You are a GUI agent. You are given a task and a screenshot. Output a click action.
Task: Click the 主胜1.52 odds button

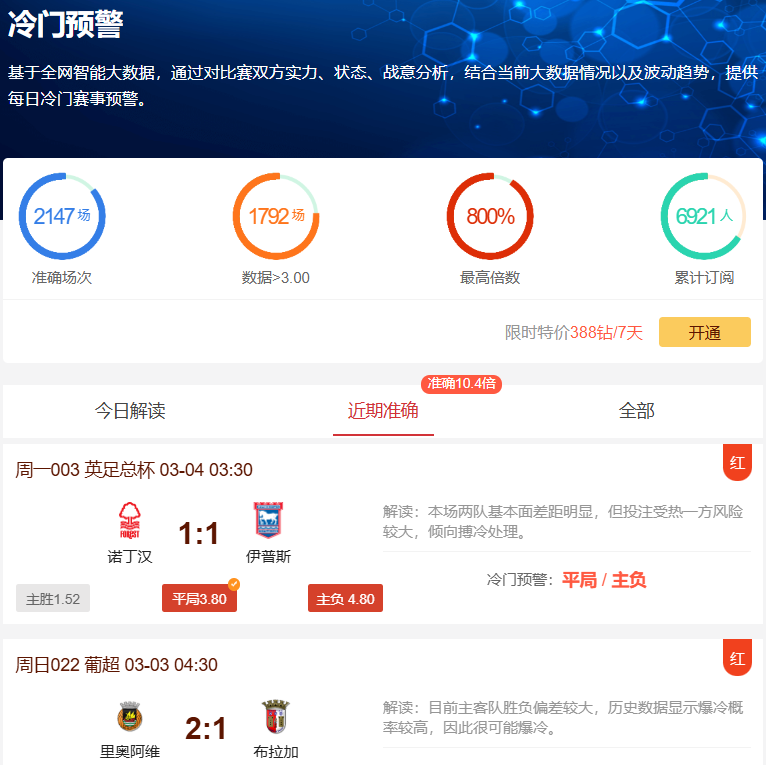point(53,598)
